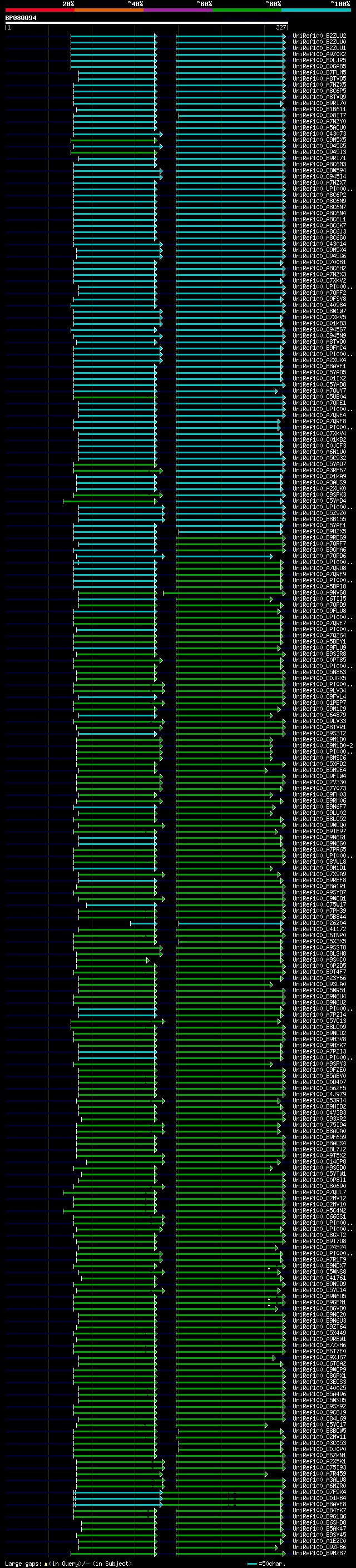Image resolution: width=356 pixels, height=1568 pixels.
Task: Select label UniRef100_A6N1U0
Action: tap(319, 452)
